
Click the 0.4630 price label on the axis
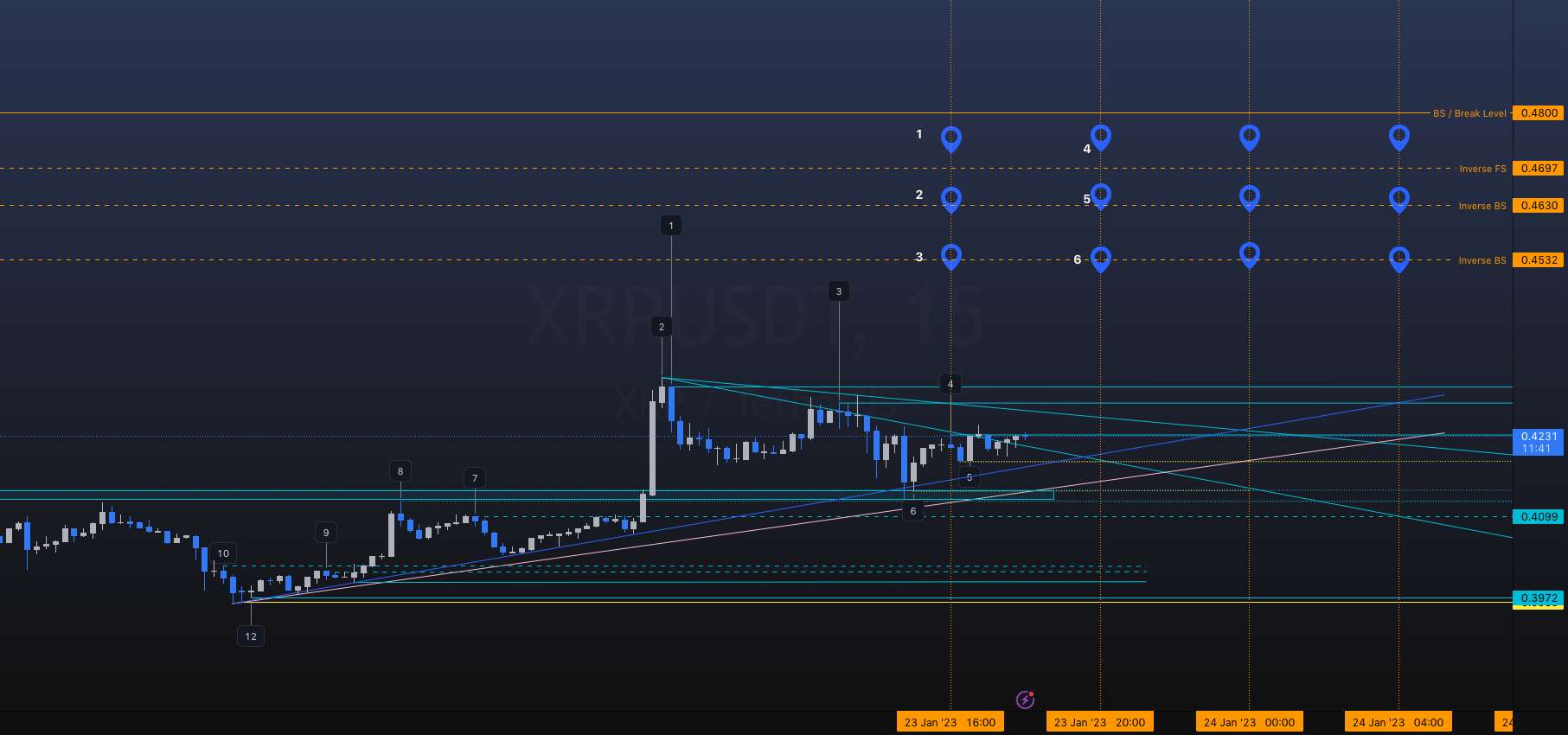(1539, 206)
